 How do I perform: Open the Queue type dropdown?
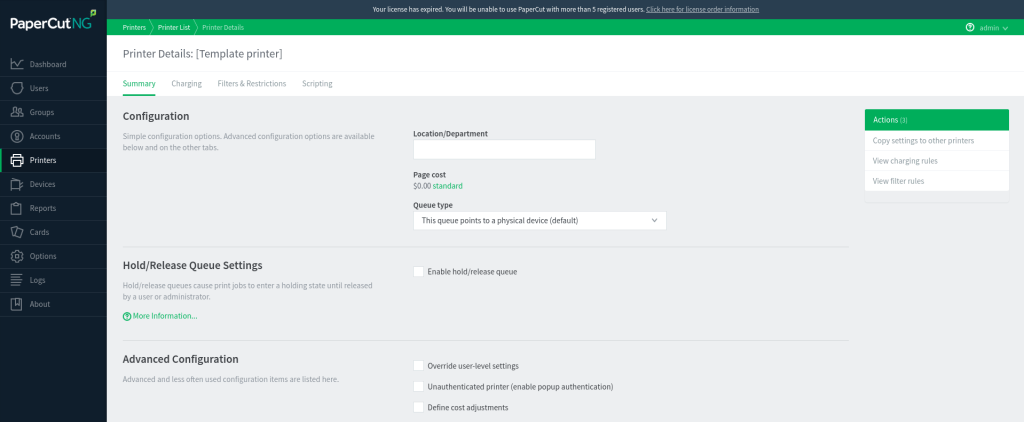pyautogui.click(x=539, y=220)
